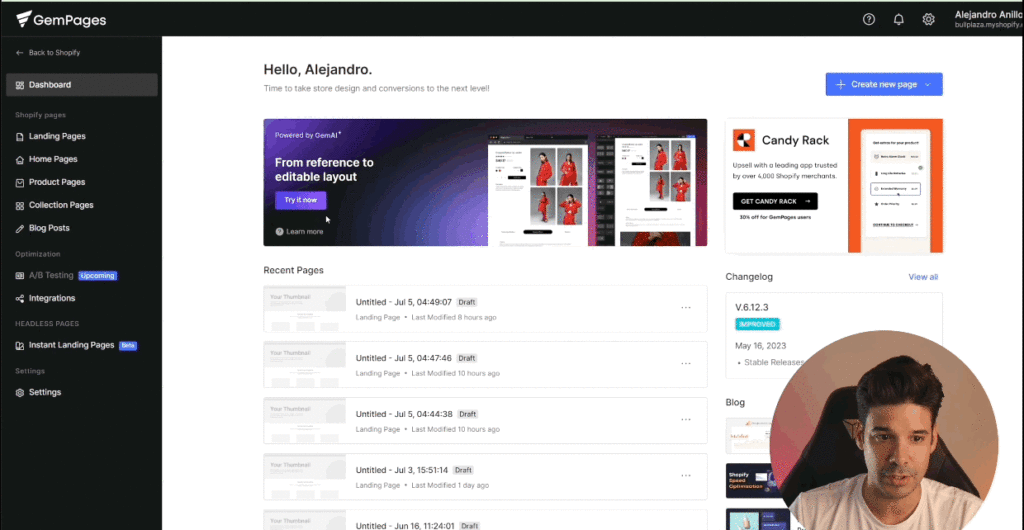Viewport: 1024px width, 530px height.
Task: Click the Beta badge next to Instant Landing Pages
Action: pos(128,345)
